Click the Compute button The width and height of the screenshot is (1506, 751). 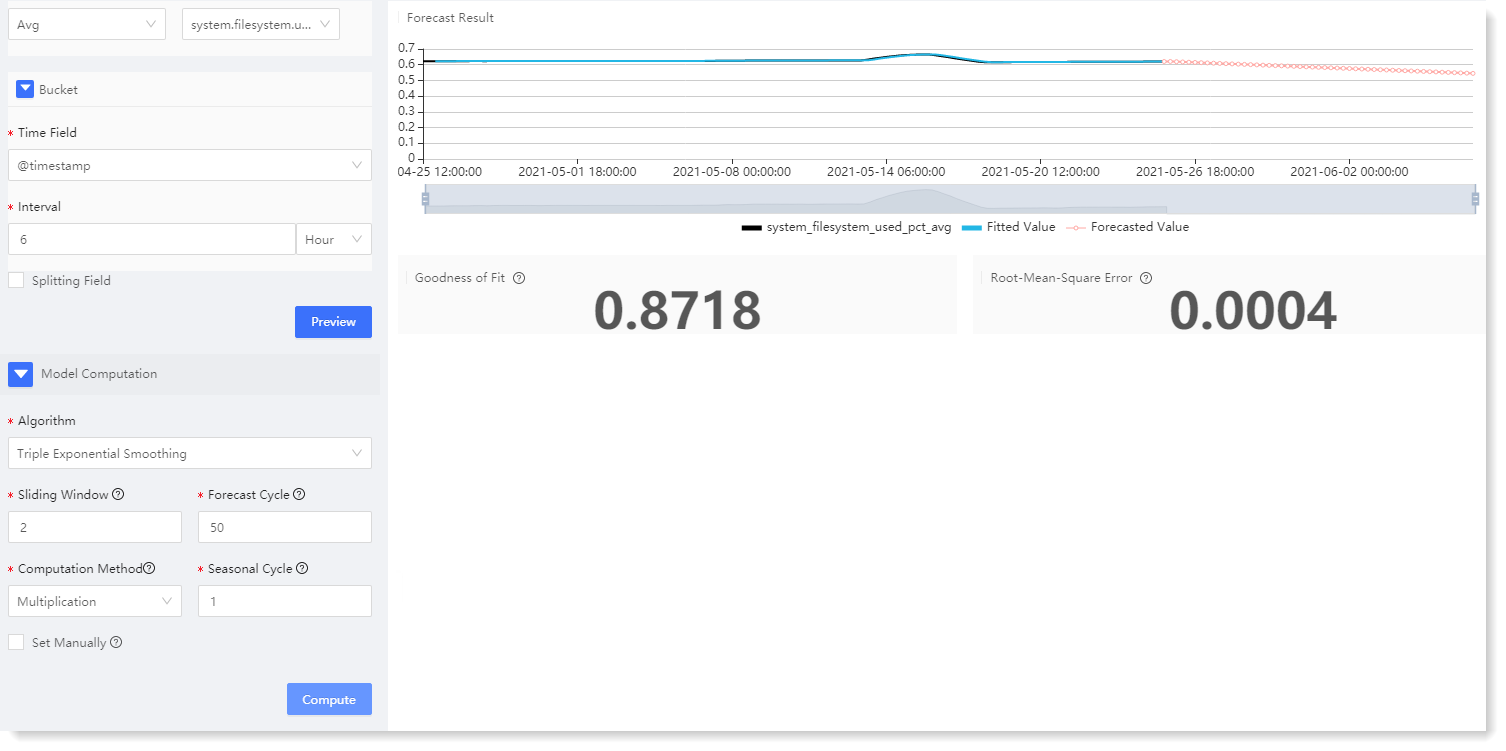[329, 699]
